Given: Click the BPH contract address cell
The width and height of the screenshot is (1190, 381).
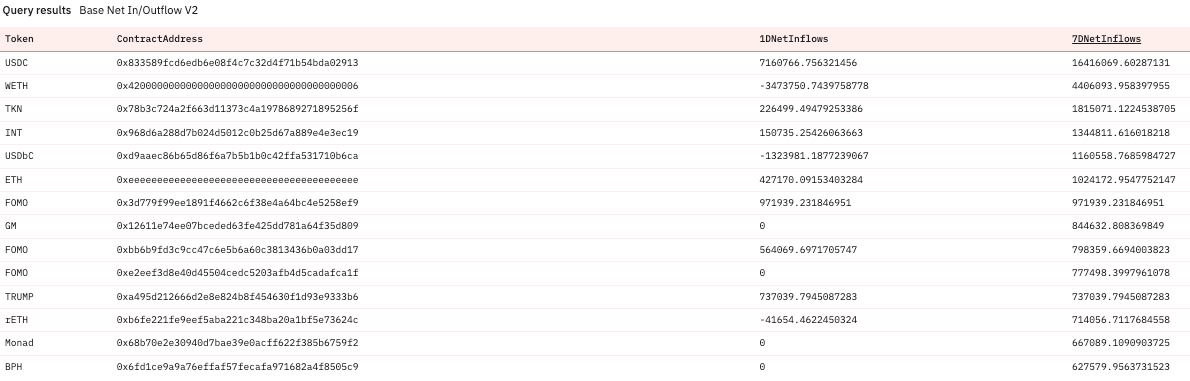Looking at the screenshot, I should coord(237,367).
